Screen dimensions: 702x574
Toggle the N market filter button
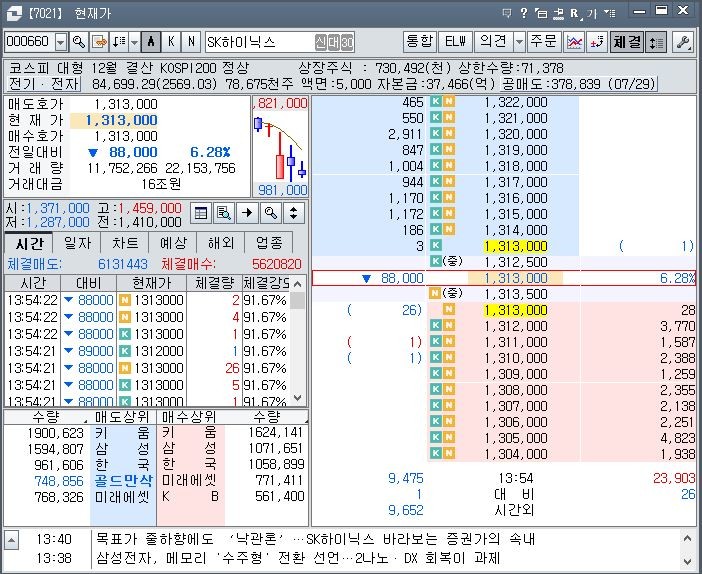pyautogui.click(x=191, y=42)
